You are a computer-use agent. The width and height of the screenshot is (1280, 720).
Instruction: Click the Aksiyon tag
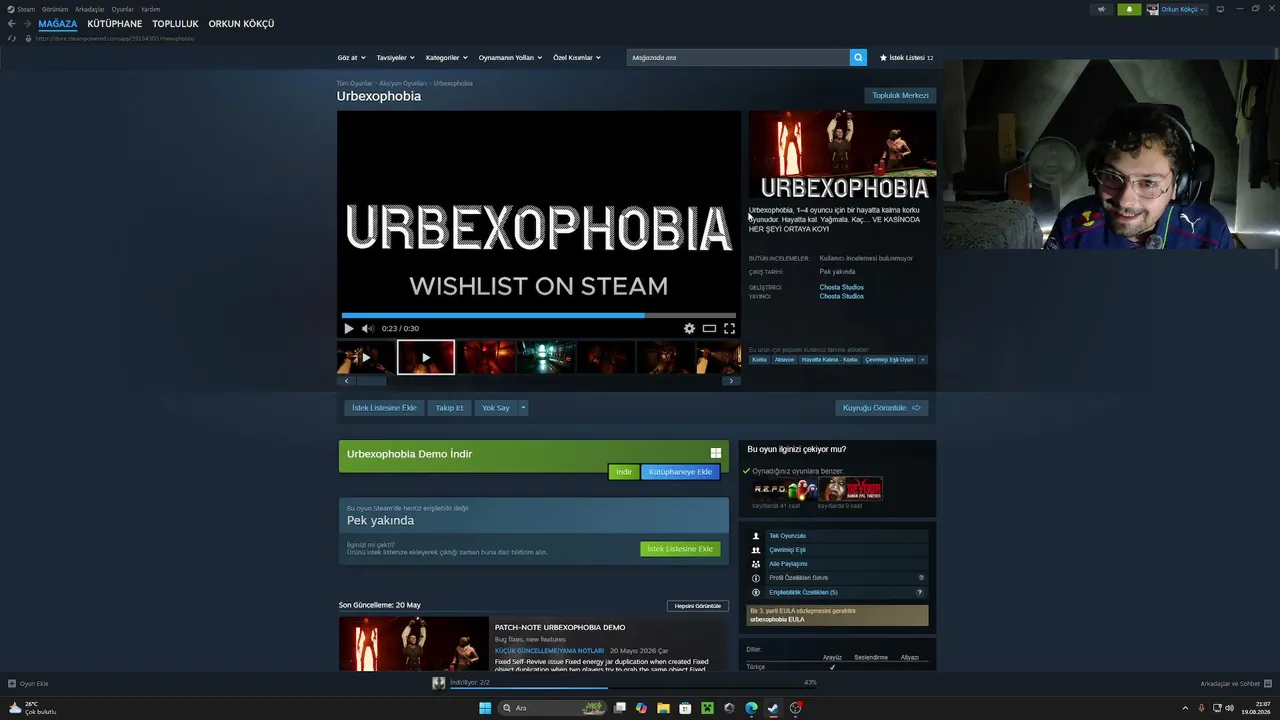(784, 359)
